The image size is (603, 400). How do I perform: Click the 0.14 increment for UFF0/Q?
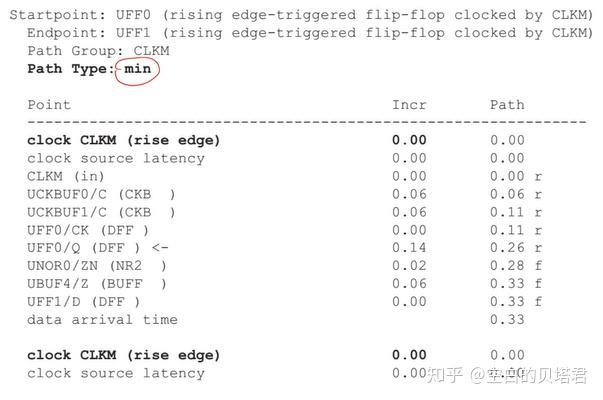(408, 248)
